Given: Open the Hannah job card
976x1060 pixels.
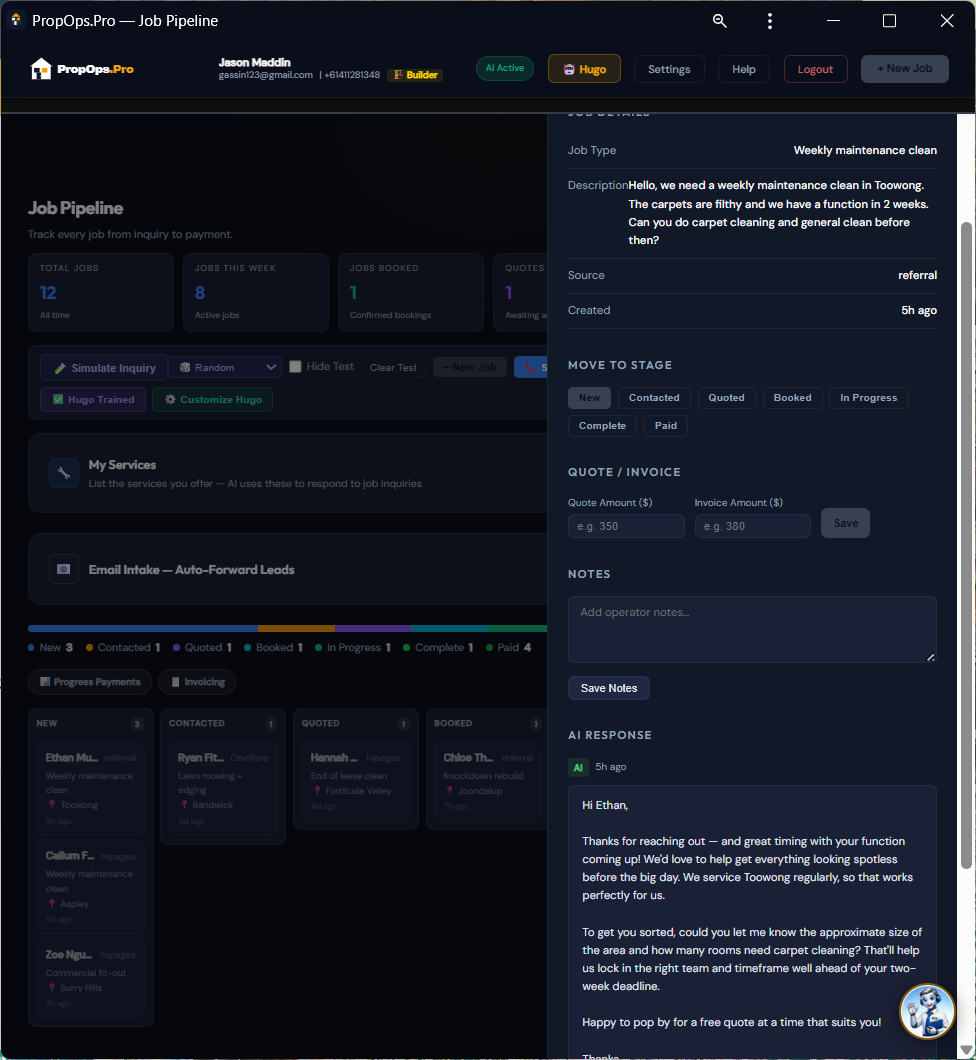Looking at the screenshot, I should 356,782.
